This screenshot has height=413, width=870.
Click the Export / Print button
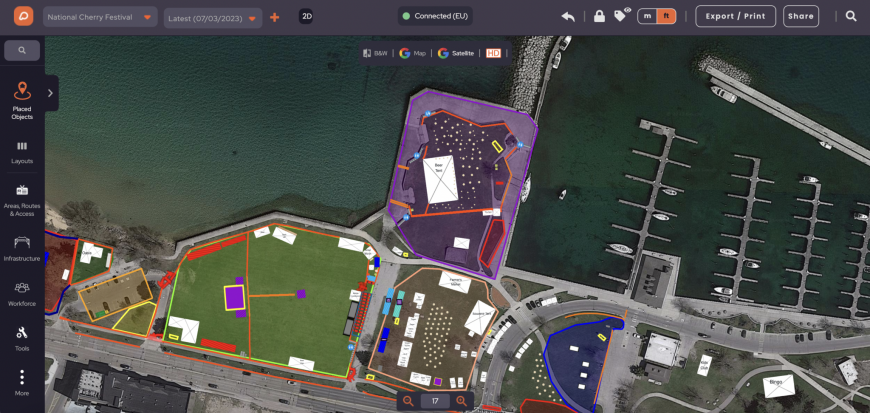click(738, 16)
